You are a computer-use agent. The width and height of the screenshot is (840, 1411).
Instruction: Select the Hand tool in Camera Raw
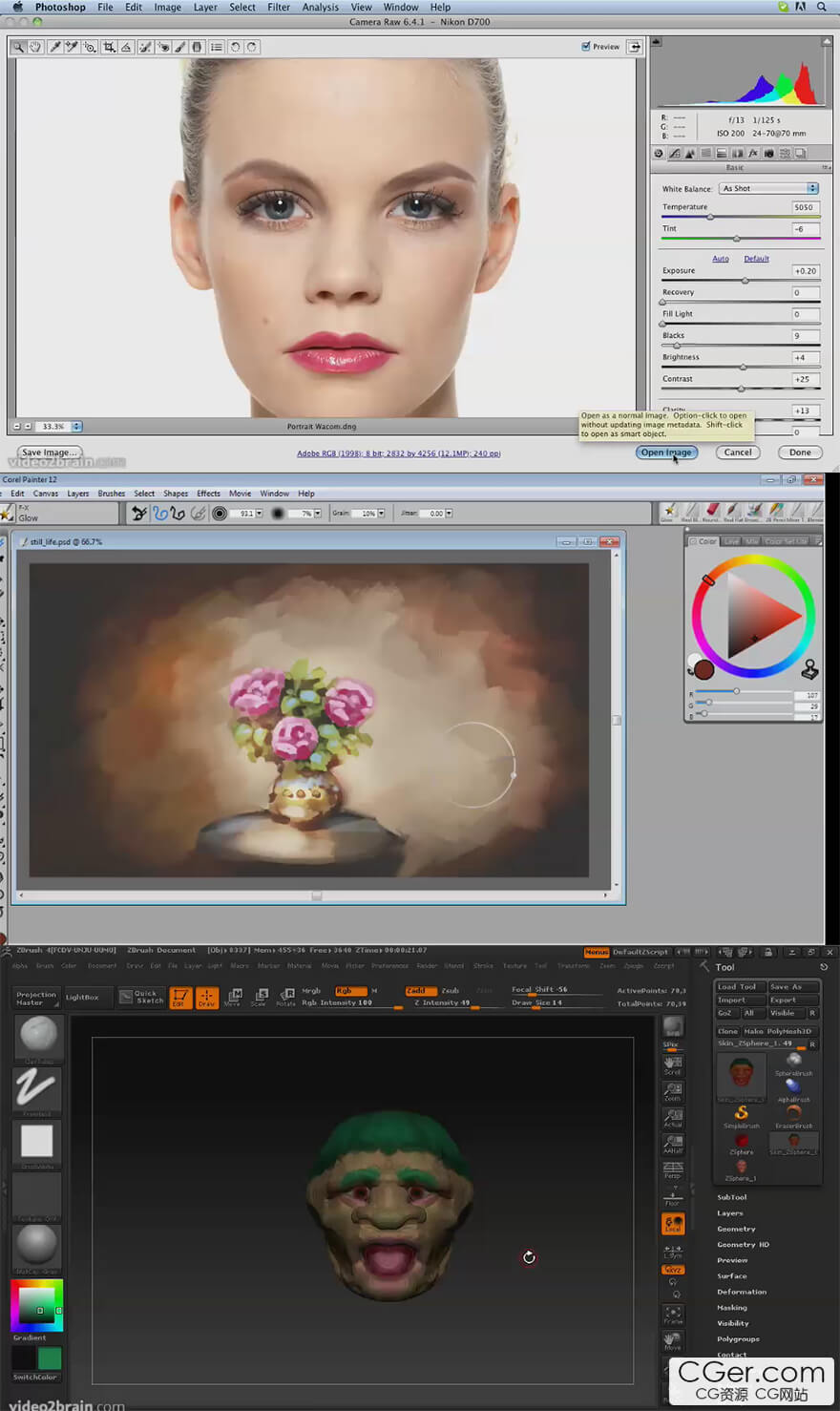click(35, 47)
